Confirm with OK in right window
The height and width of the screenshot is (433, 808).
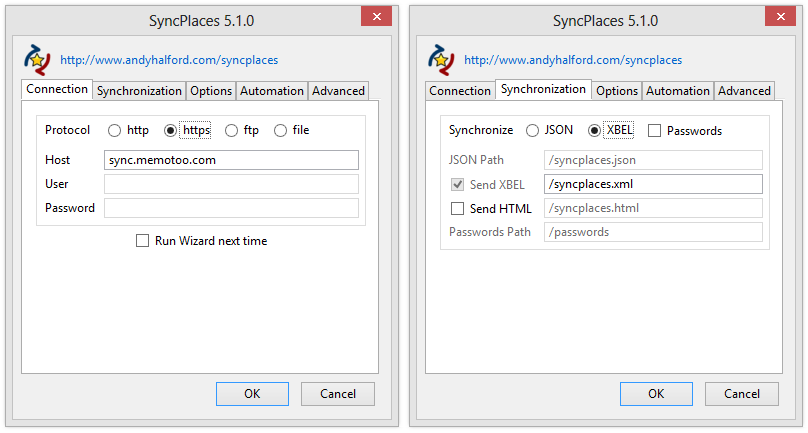coord(656,394)
